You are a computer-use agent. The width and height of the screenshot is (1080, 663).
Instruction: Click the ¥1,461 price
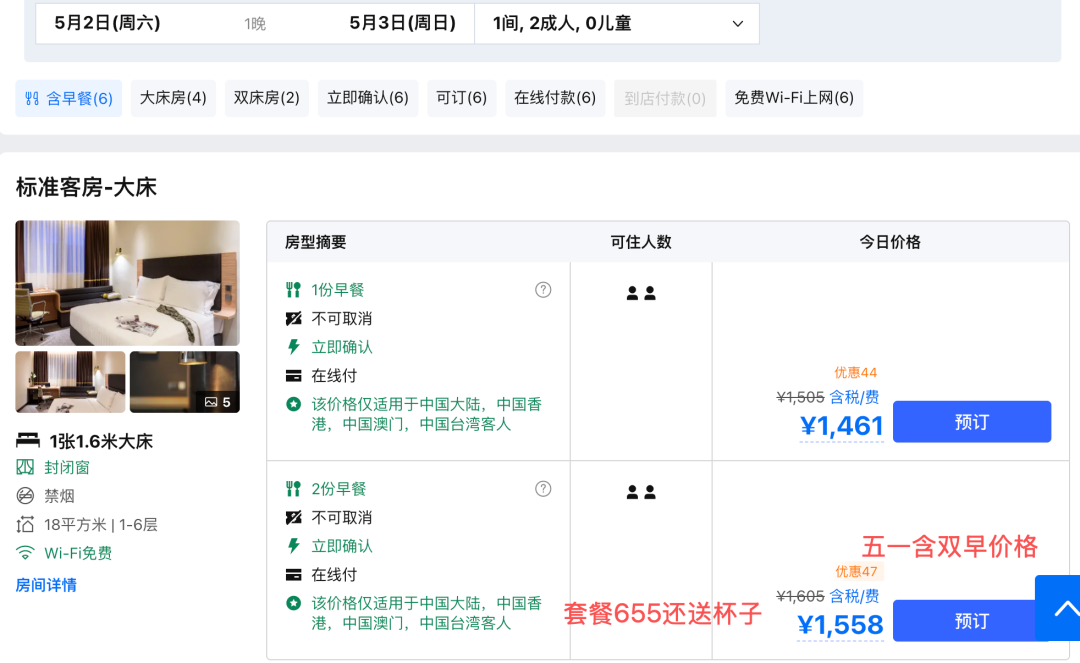[x=842, y=426]
